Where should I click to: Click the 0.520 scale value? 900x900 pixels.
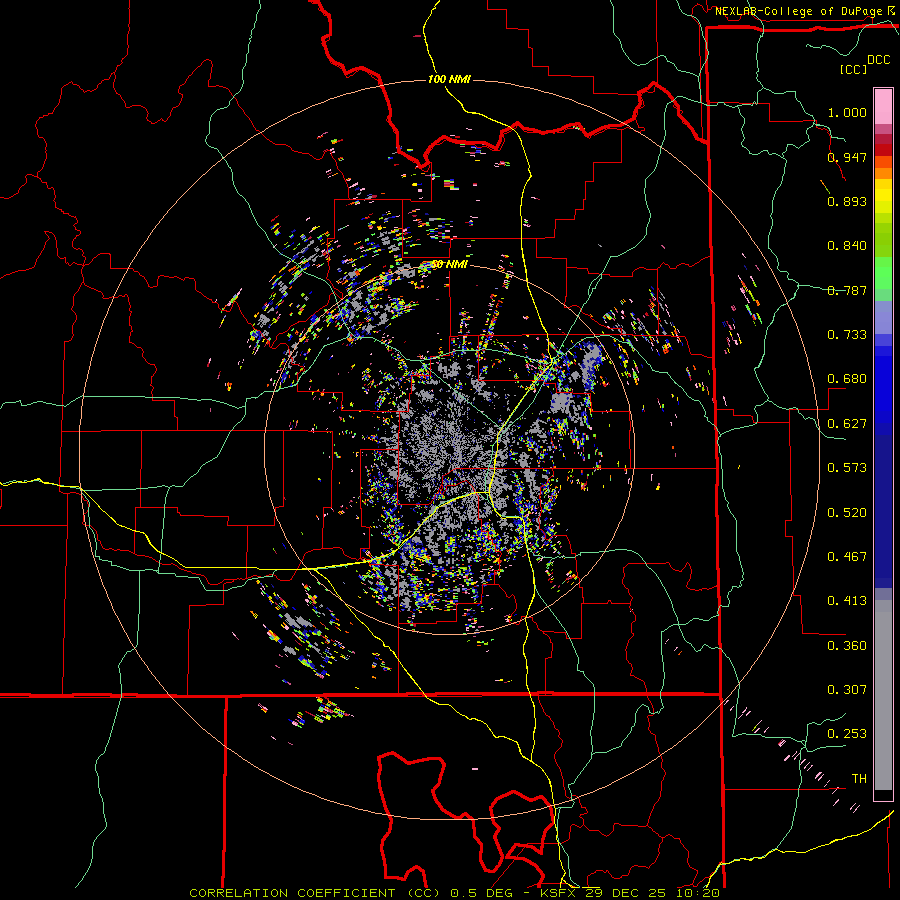(847, 513)
